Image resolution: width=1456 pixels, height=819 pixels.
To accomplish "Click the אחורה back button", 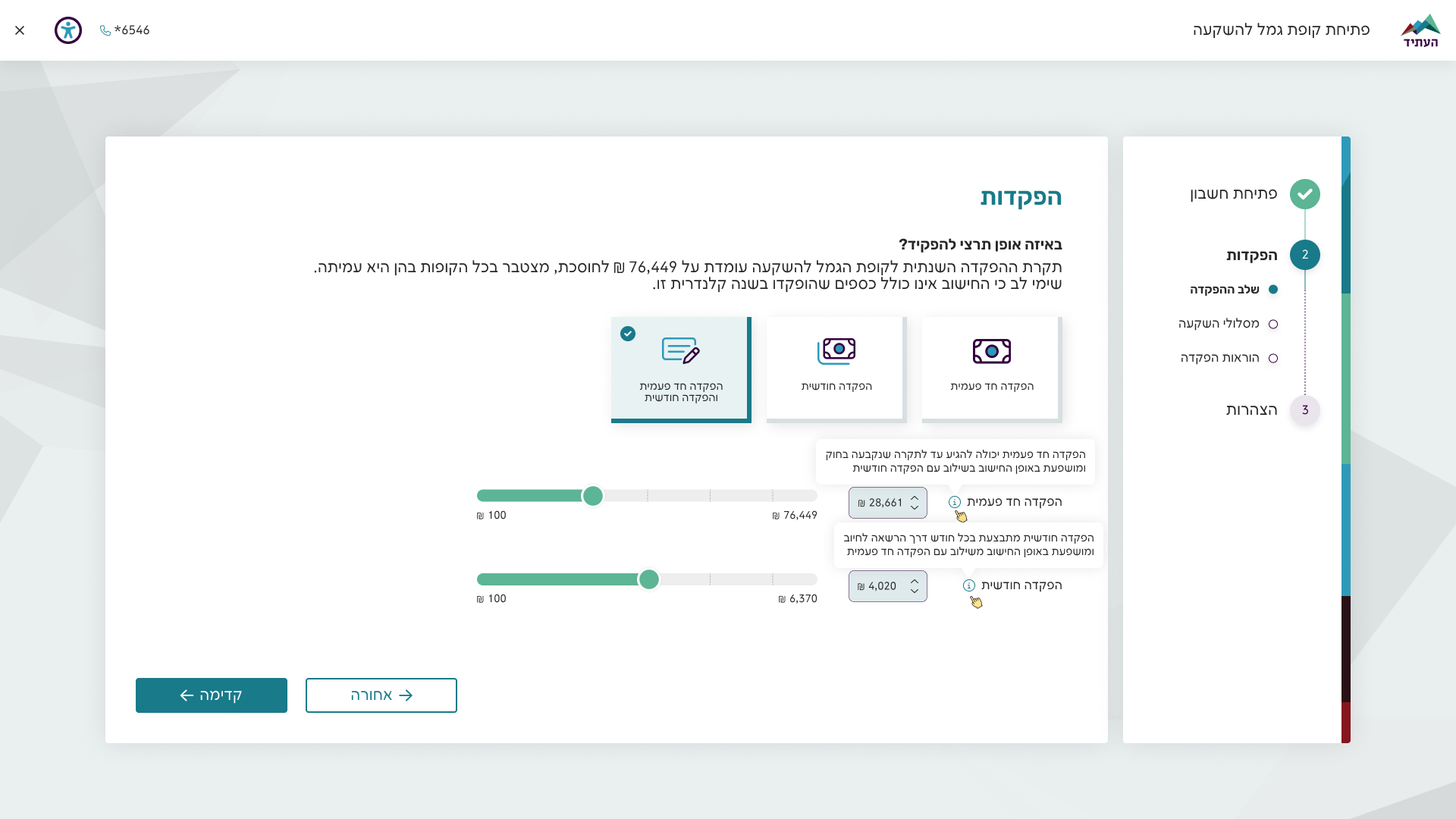I will coord(381,695).
